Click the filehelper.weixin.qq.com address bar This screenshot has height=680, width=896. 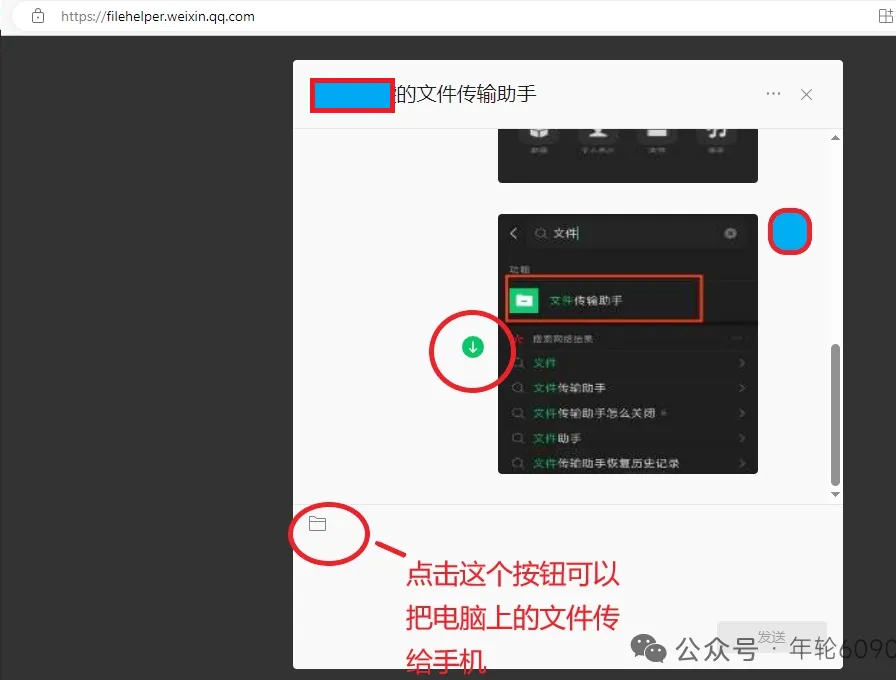coord(158,17)
